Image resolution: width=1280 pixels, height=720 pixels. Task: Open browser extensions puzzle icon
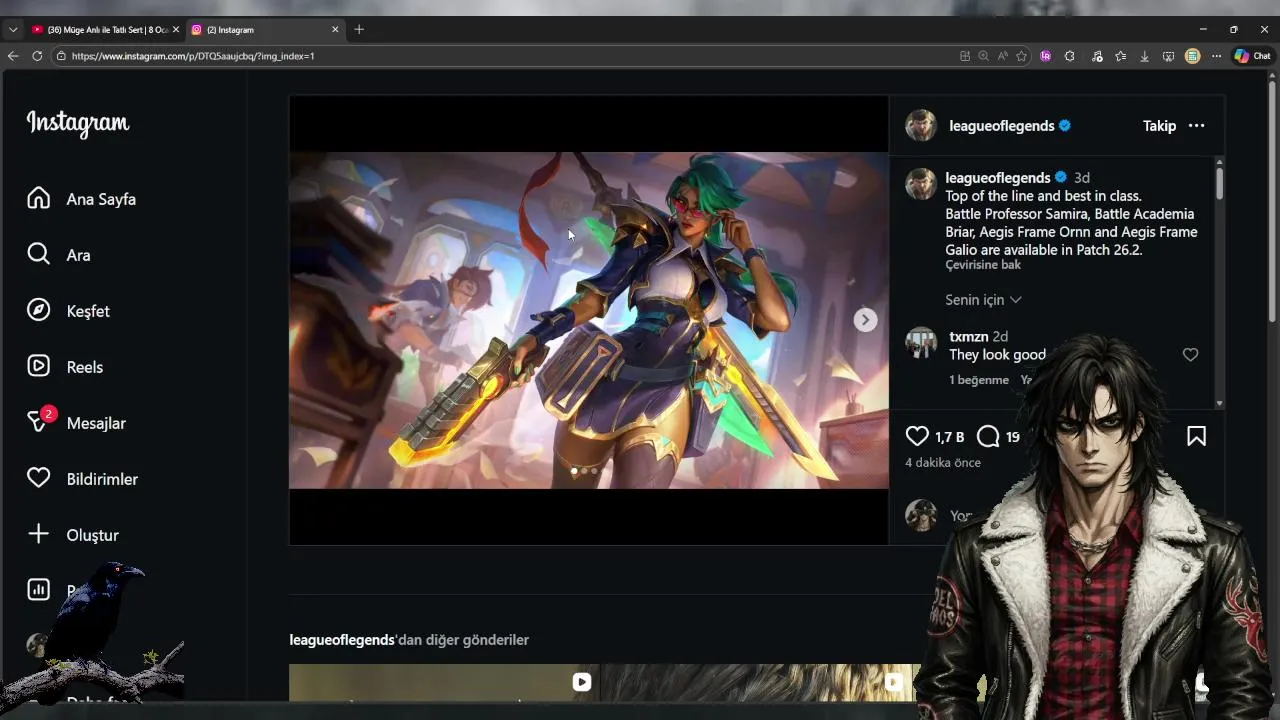(1070, 56)
